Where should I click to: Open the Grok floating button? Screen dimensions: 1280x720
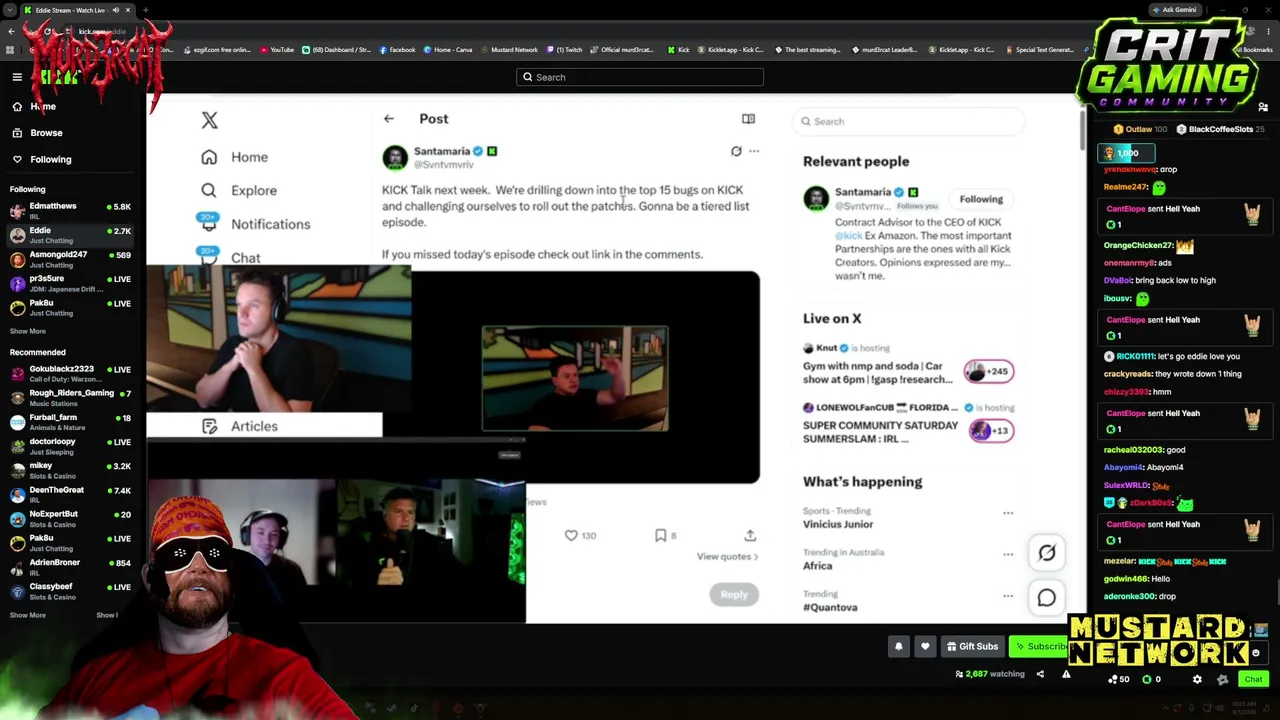pos(1046,552)
